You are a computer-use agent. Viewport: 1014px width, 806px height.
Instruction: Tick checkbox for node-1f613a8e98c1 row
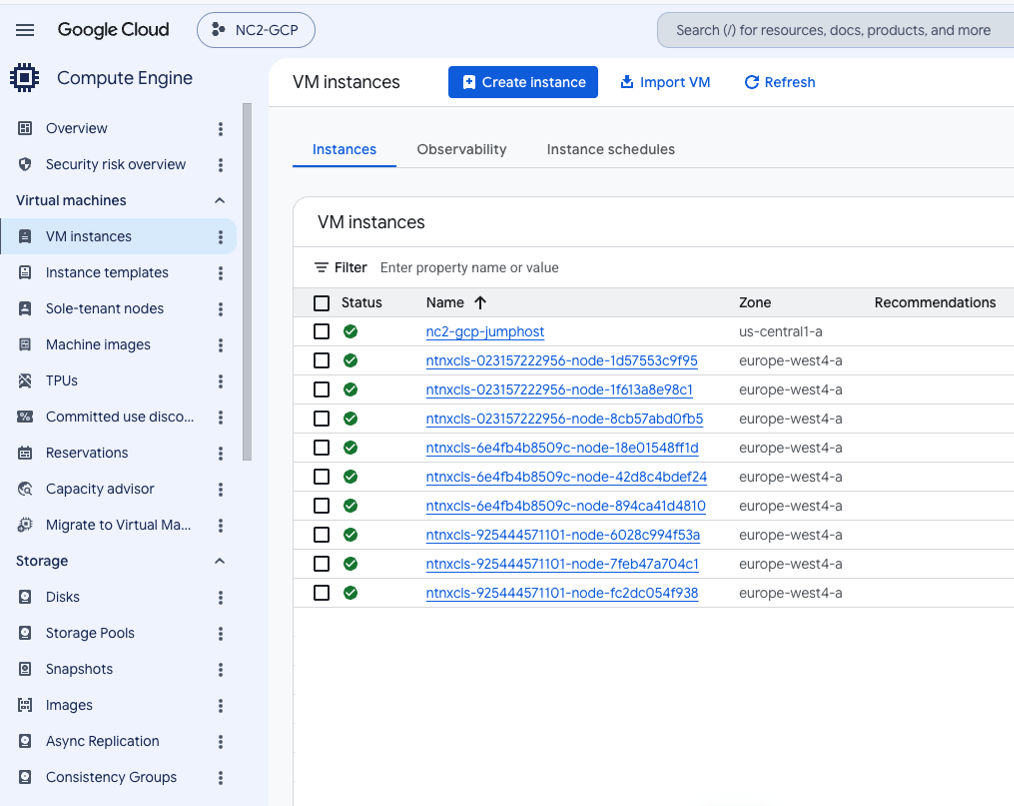(x=321, y=389)
